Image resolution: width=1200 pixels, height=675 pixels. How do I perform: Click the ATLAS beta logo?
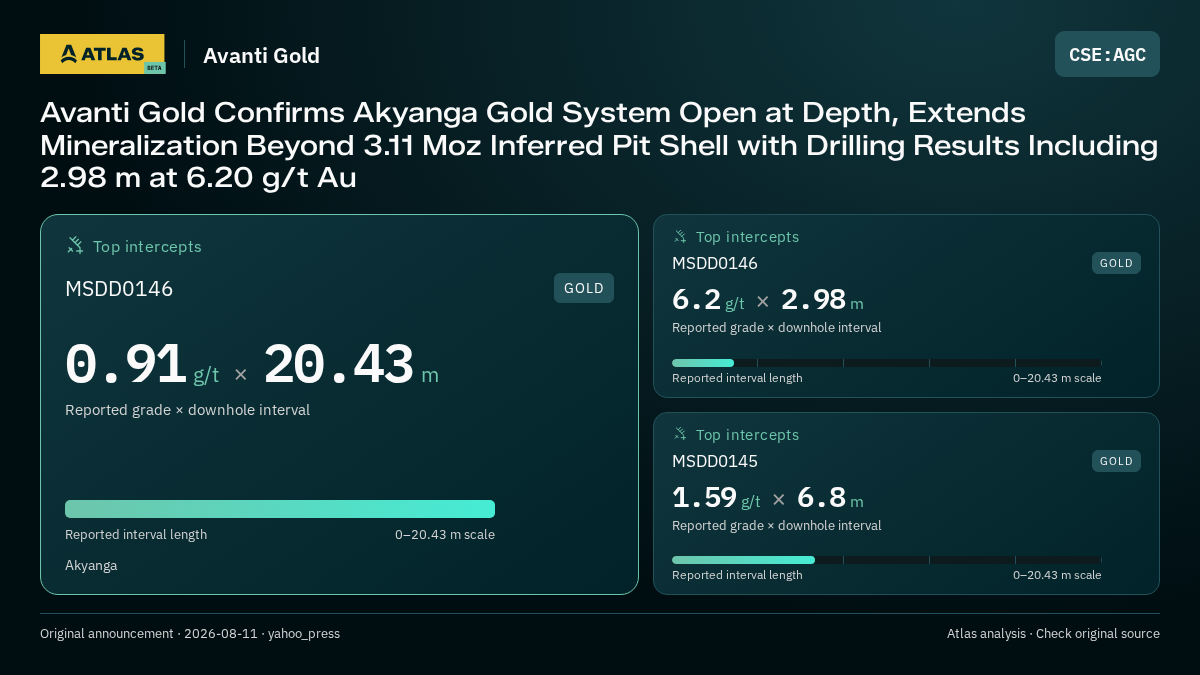coord(102,54)
